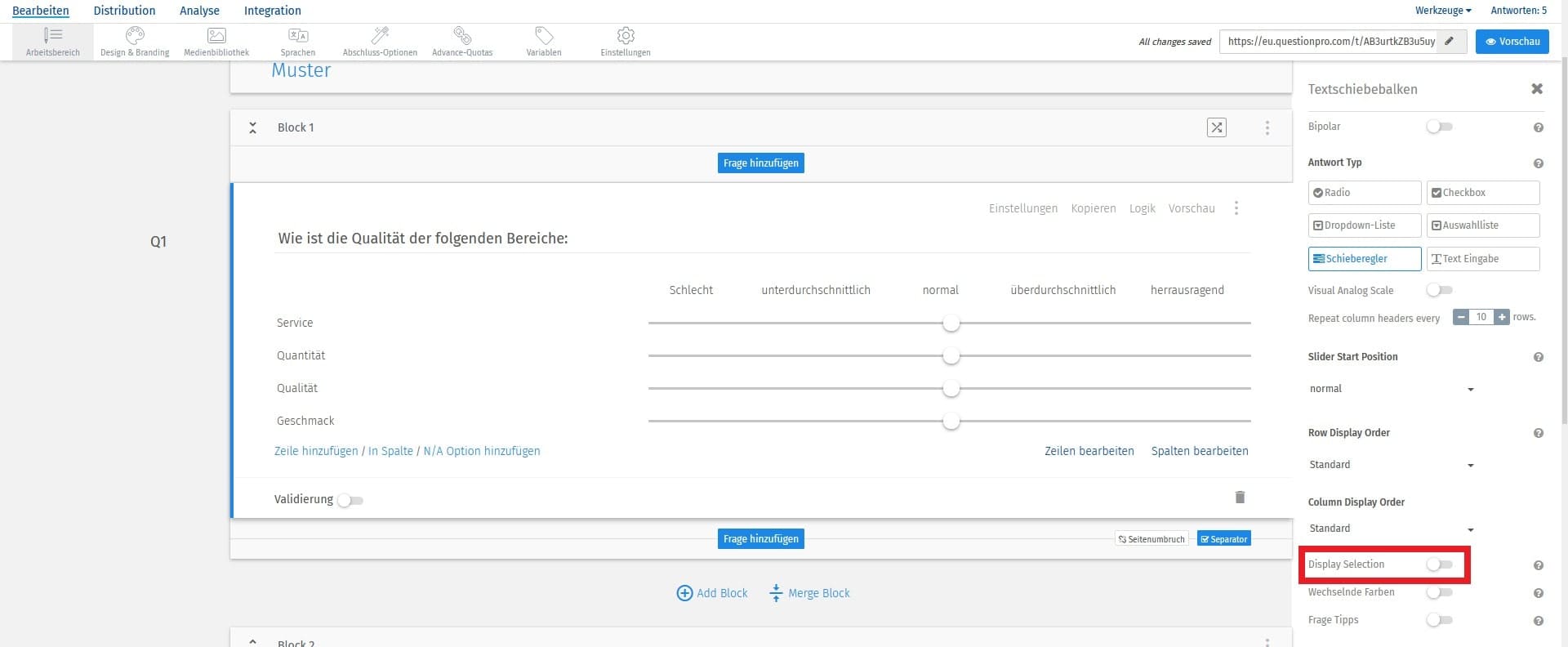Viewport: 1568px width, 647px height.
Task: Open the Medienbibliothek icon
Action: click(216, 35)
